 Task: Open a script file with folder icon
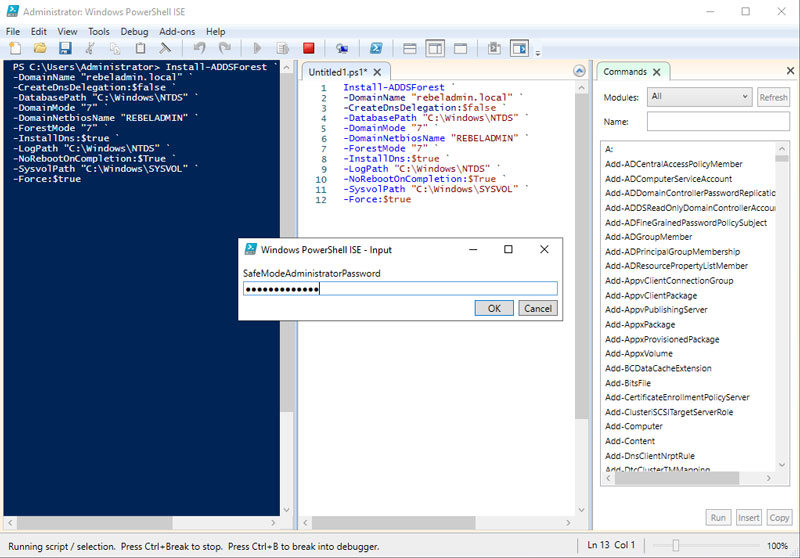point(40,48)
